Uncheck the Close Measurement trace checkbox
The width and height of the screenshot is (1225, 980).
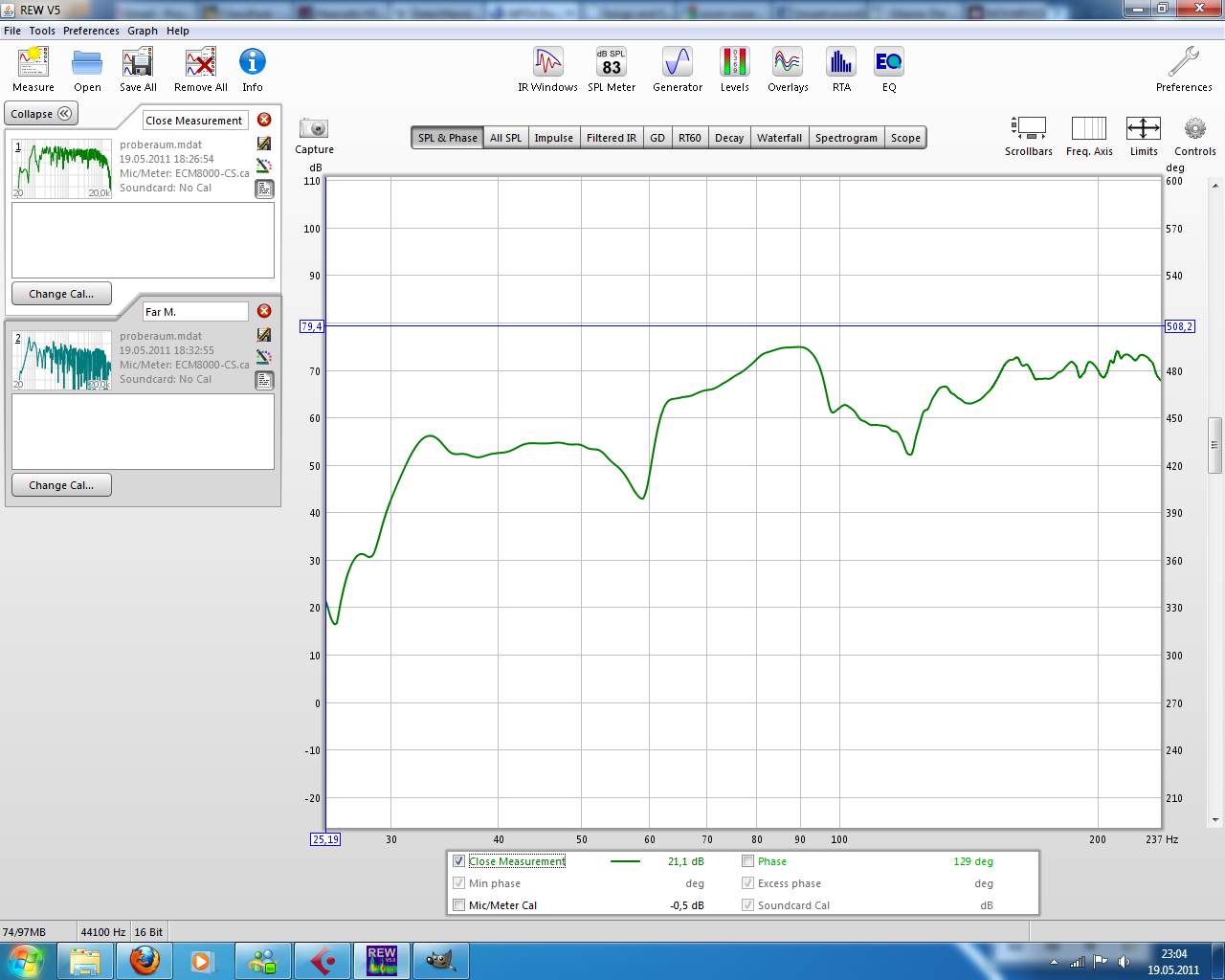coord(459,861)
